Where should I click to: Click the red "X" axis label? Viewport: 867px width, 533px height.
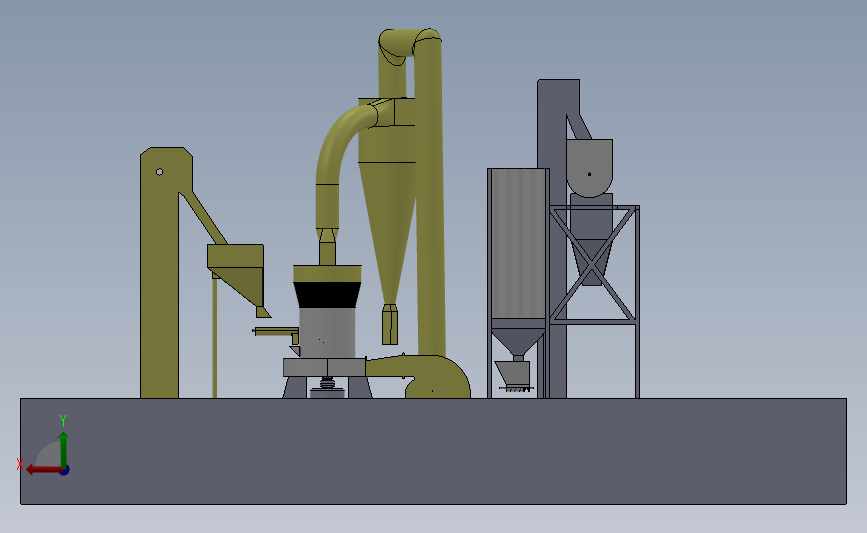(19, 464)
